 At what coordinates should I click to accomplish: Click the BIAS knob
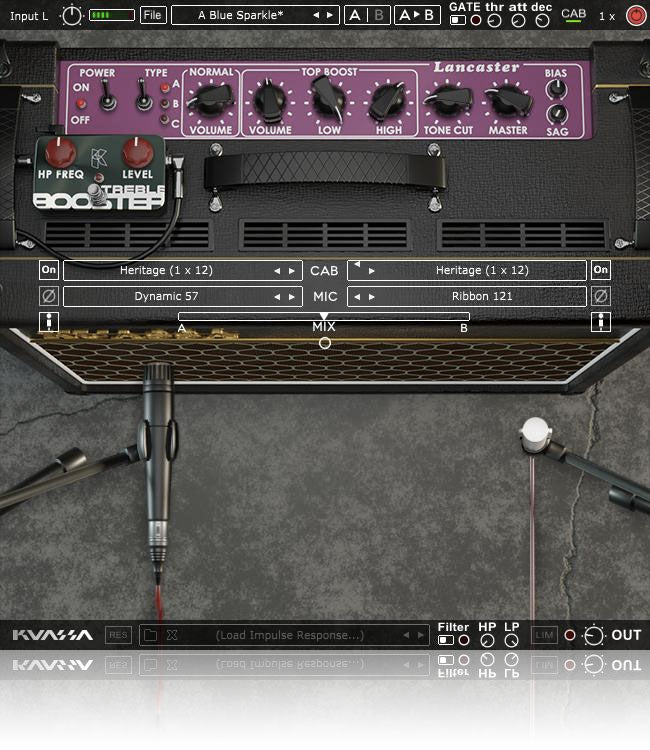click(556, 89)
